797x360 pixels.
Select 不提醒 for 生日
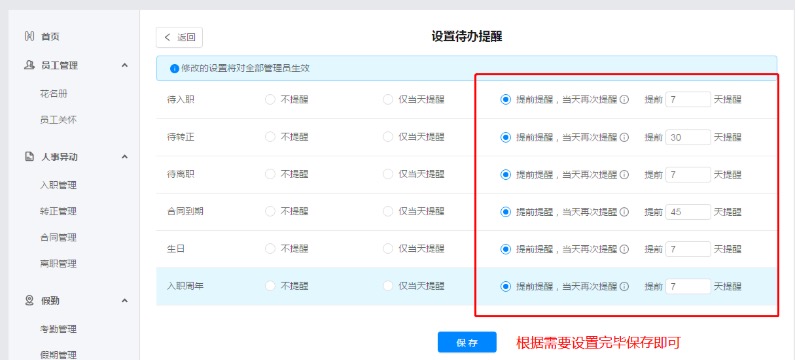click(270, 249)
